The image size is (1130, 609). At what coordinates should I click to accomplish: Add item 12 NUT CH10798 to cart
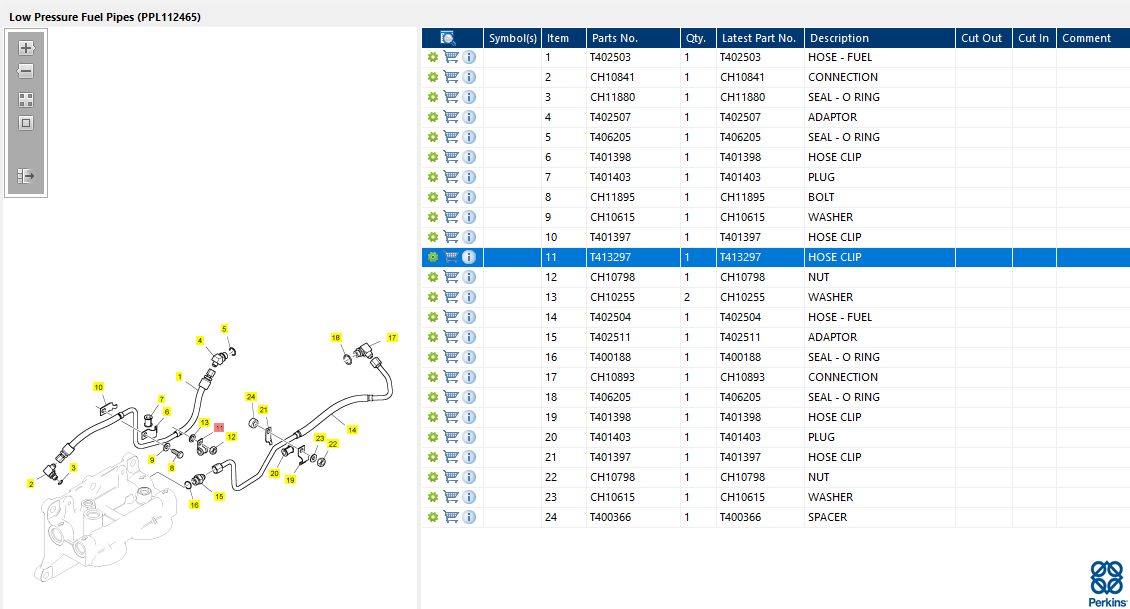point(451,277)
